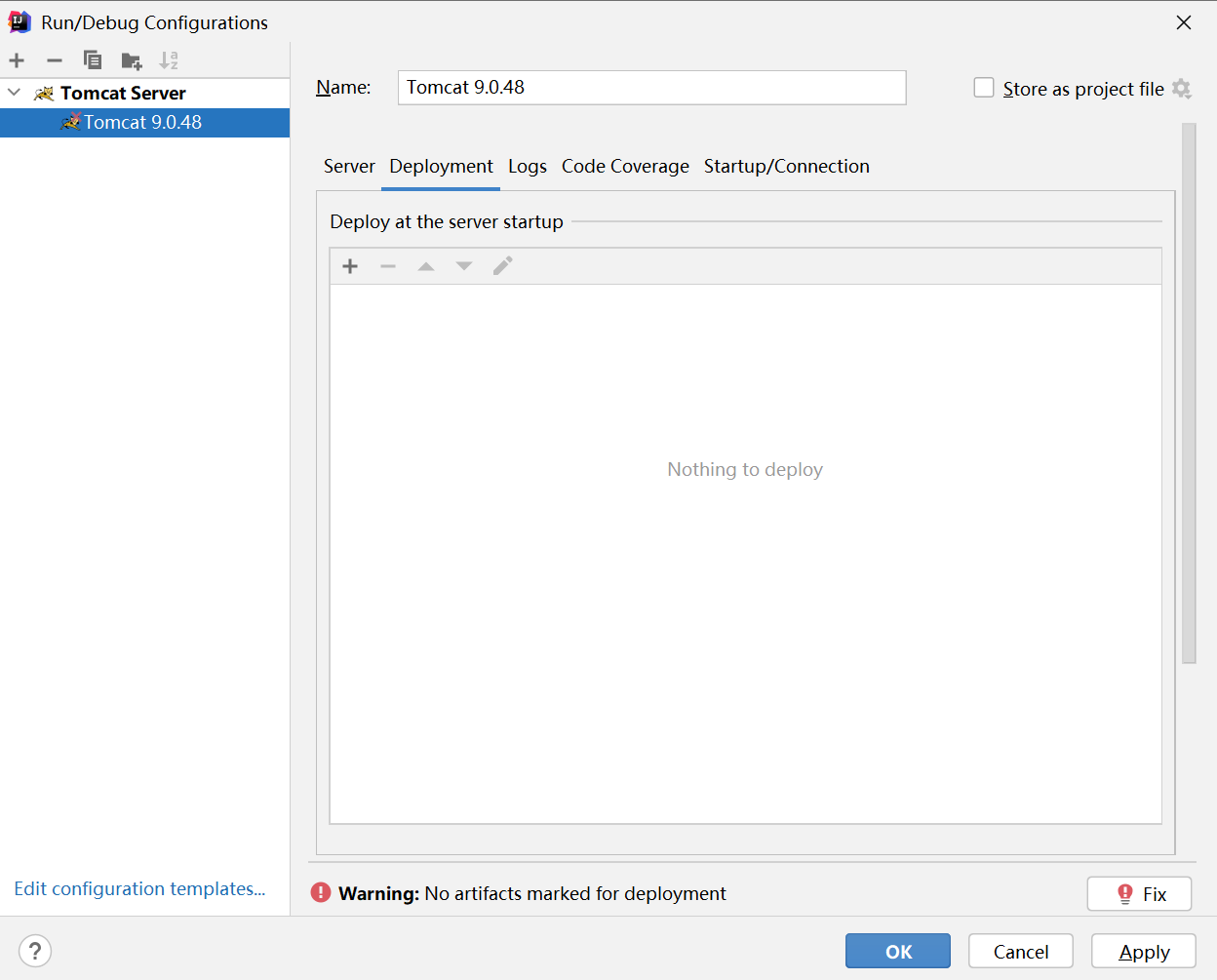Open the Startup/Connection tab
Screen dimensions: 1217x980
(x=787, y=167)
